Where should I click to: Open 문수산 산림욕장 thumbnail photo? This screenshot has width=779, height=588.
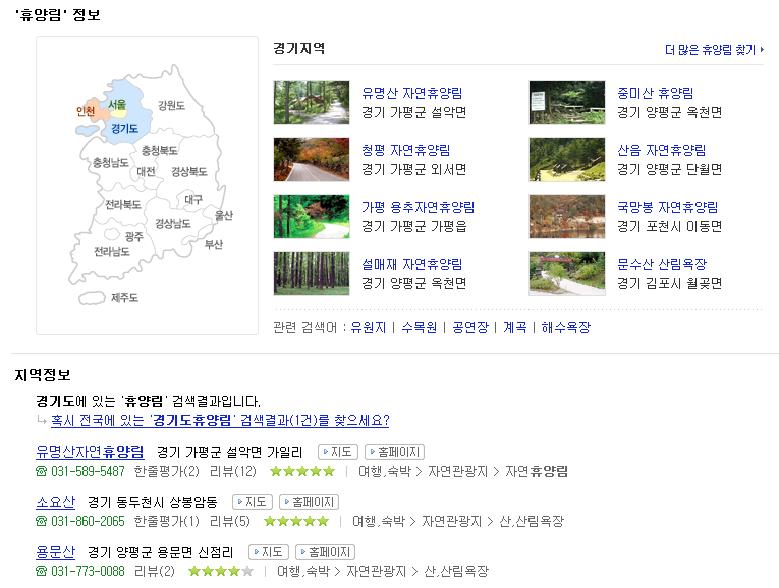pos(567,274)
